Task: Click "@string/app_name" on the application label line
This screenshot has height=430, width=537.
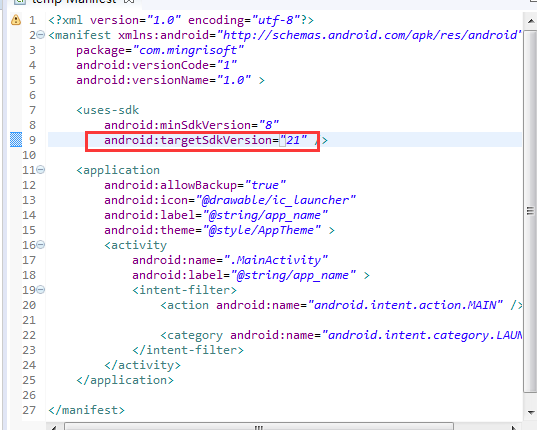Action: 265,215
